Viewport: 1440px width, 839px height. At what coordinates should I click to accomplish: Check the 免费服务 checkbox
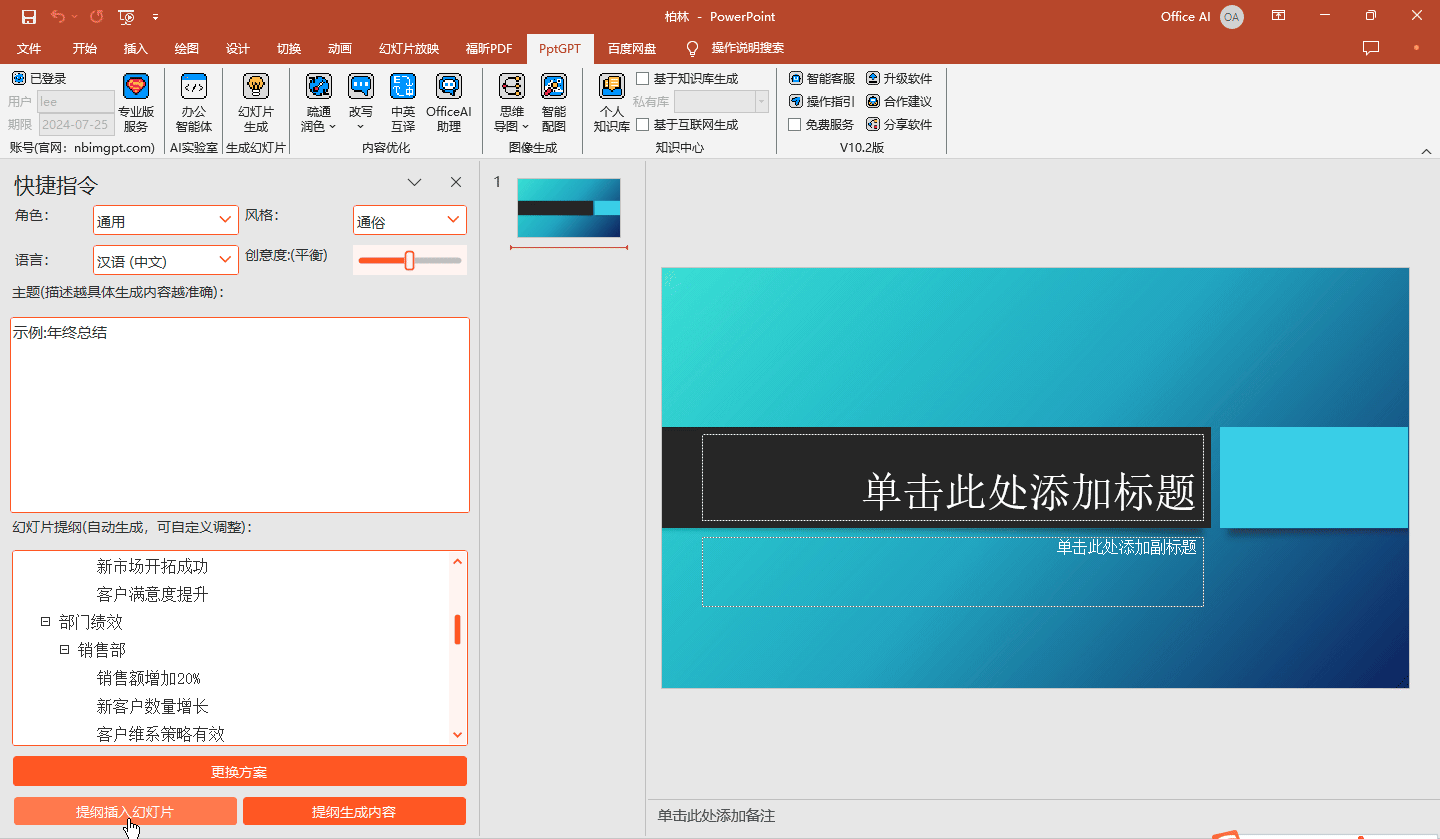[794, 124]
